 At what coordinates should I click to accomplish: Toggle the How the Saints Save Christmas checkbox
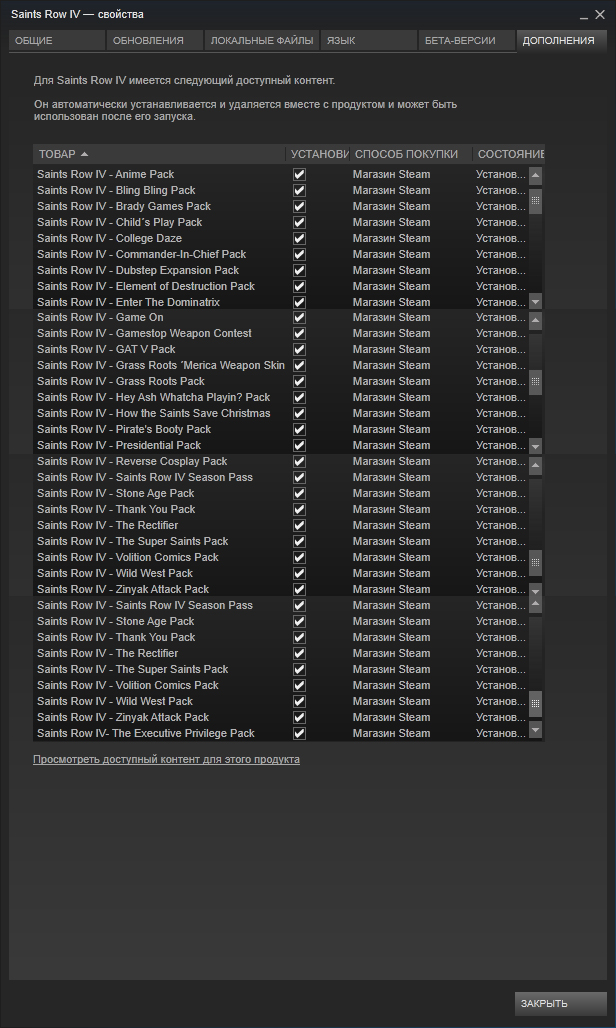299,414
